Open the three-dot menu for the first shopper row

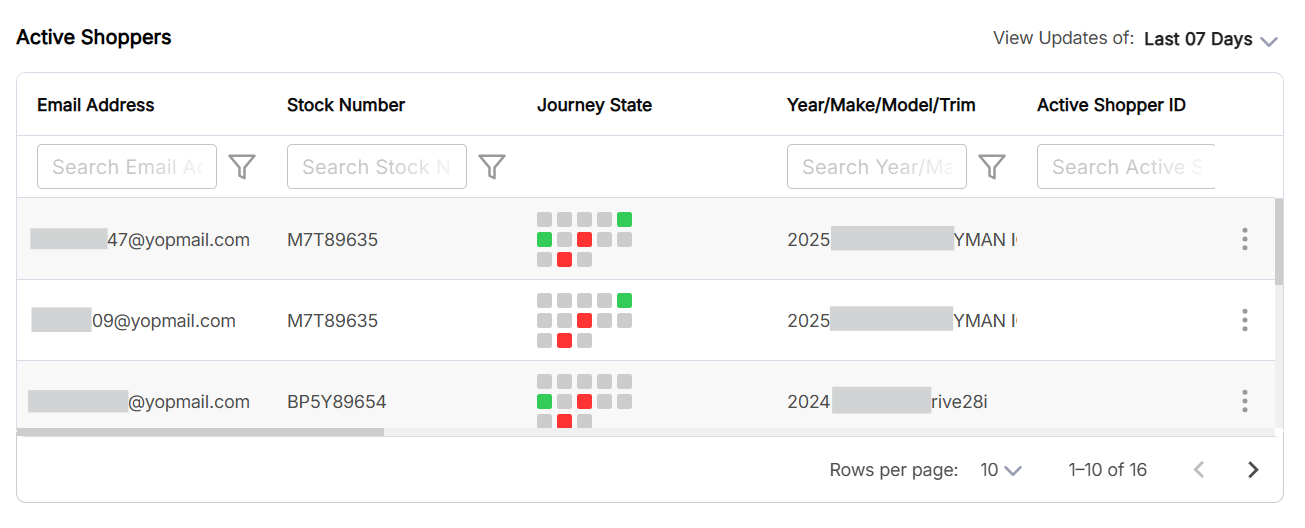tap(1245, 239)
